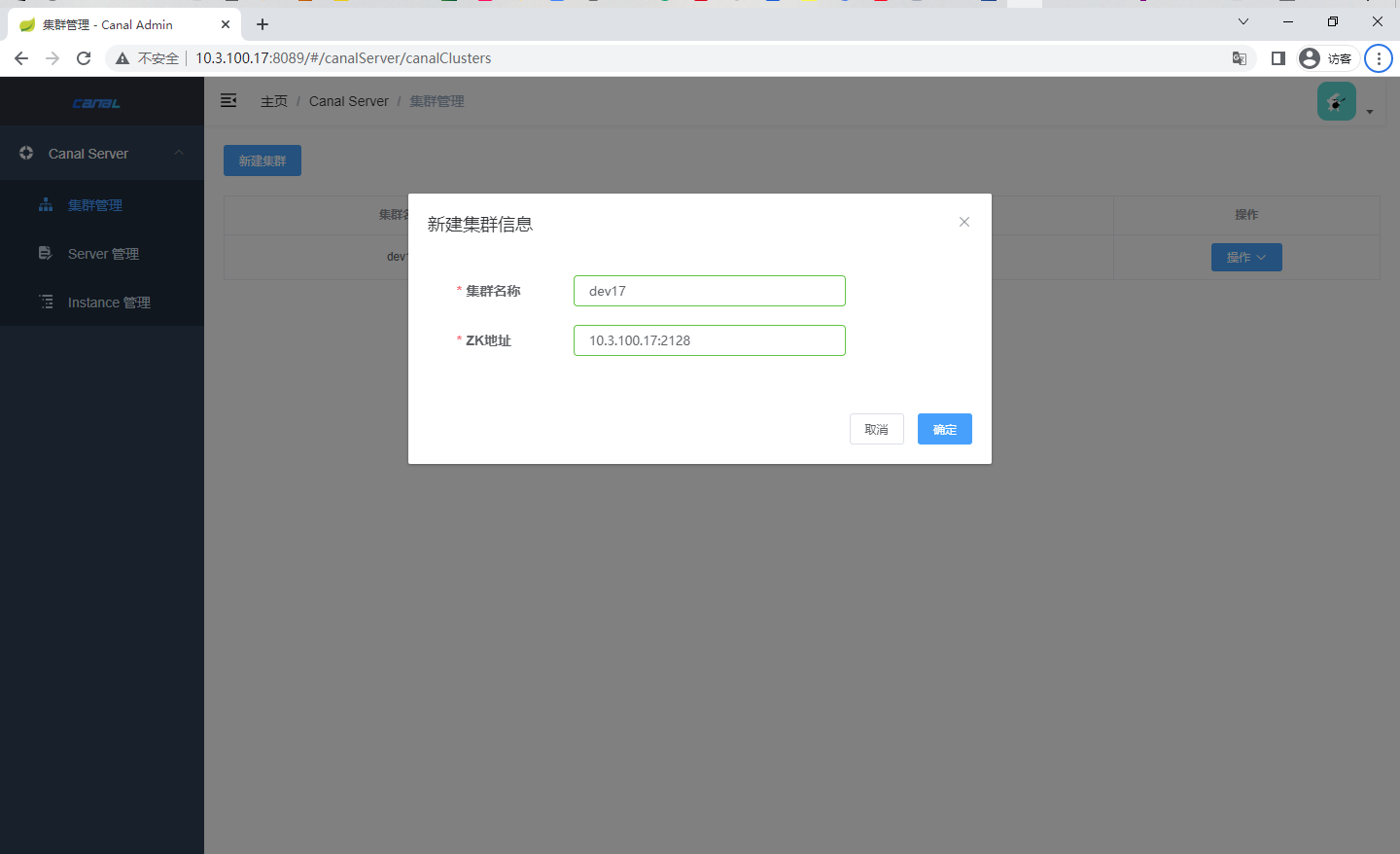Image resolution: width=1400 pixels, height=854 pixels.
Task: Open the Chrome three-dot menu
Action: 1378,58
